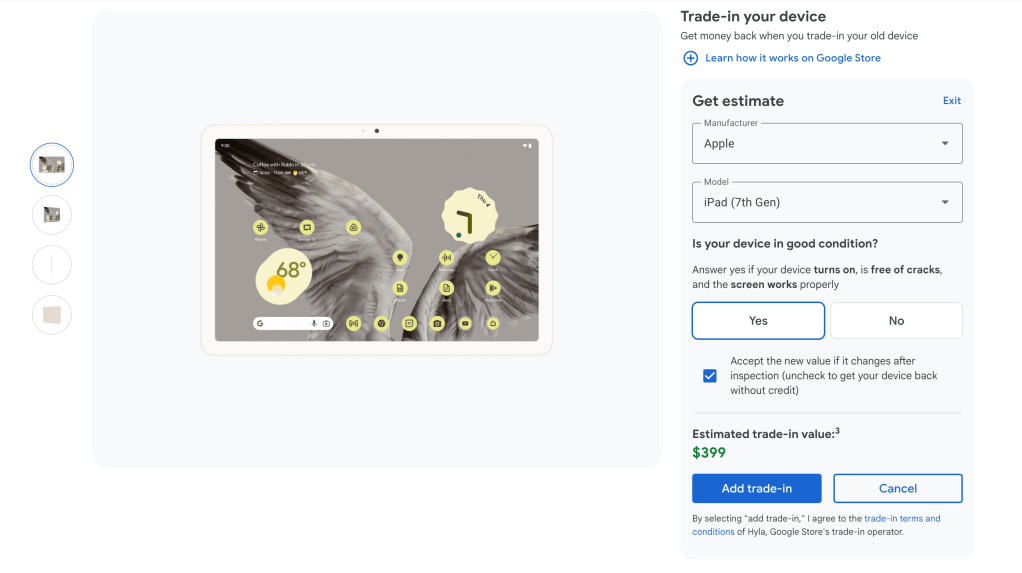
Task: Click the Drive app icon on tablet image
Action: [353, 227]
